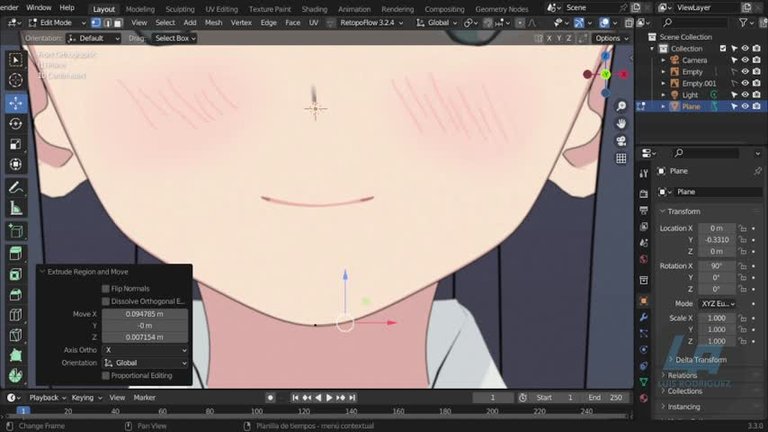Hide the Light object in viewport
Viewport: 768px width, 432px height.
(745, 95)
